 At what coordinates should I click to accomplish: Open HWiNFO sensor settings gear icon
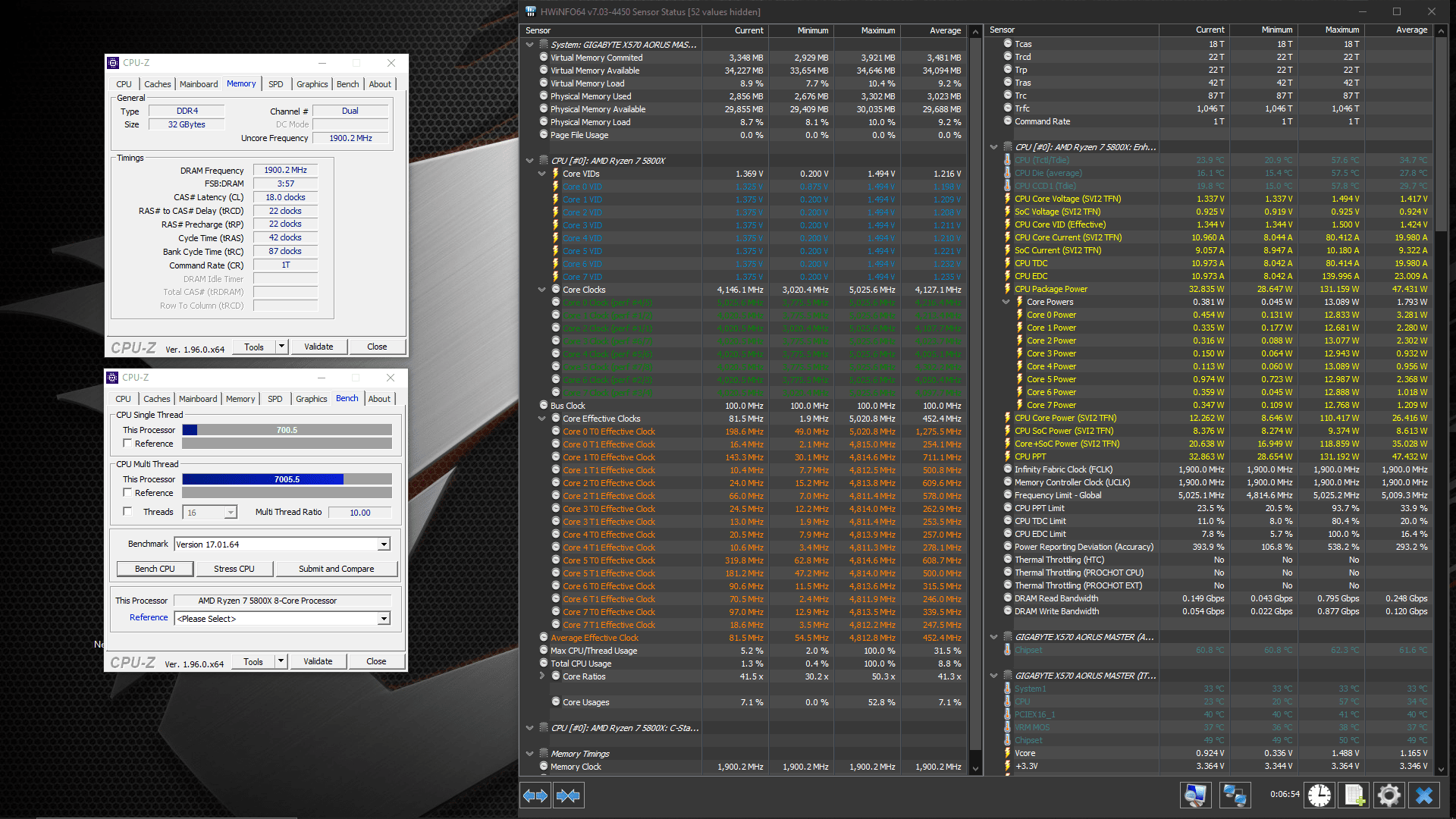click(x=1389, y=795)
